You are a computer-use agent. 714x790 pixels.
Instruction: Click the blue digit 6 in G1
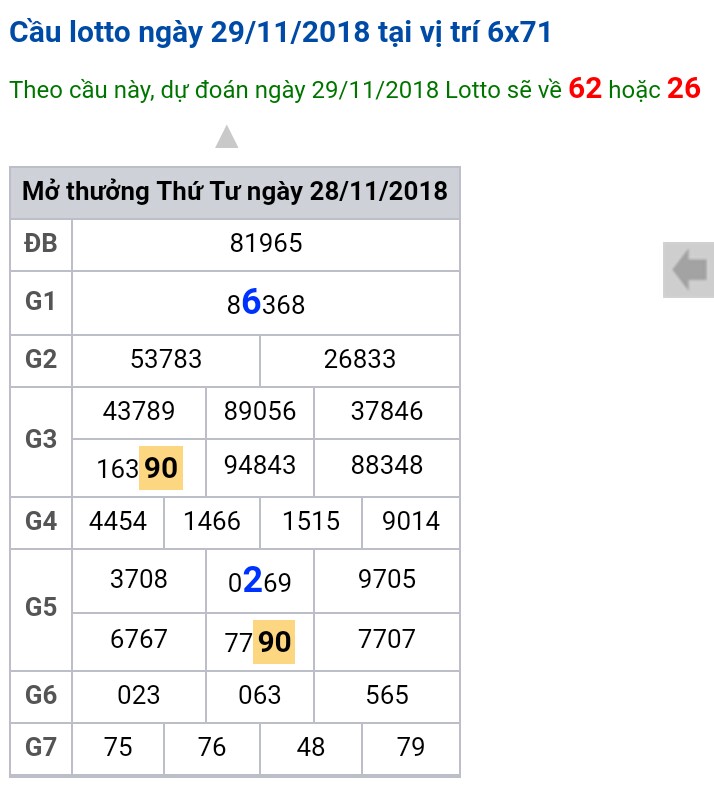tap(251, 302)
